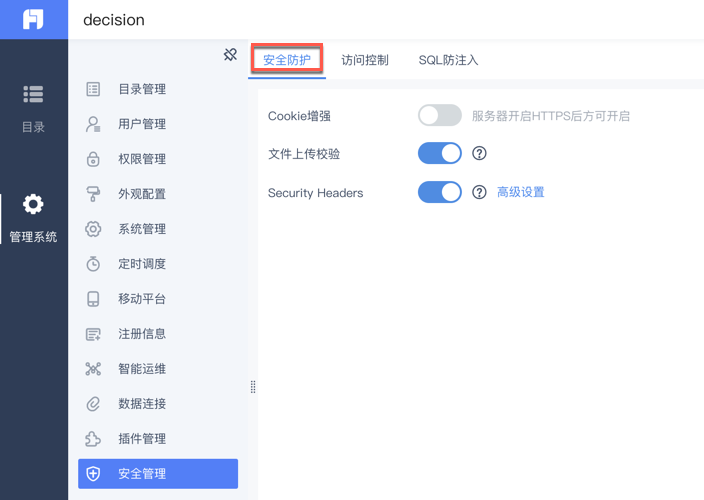Click the 定时调度 clock icon

point(93,264)
